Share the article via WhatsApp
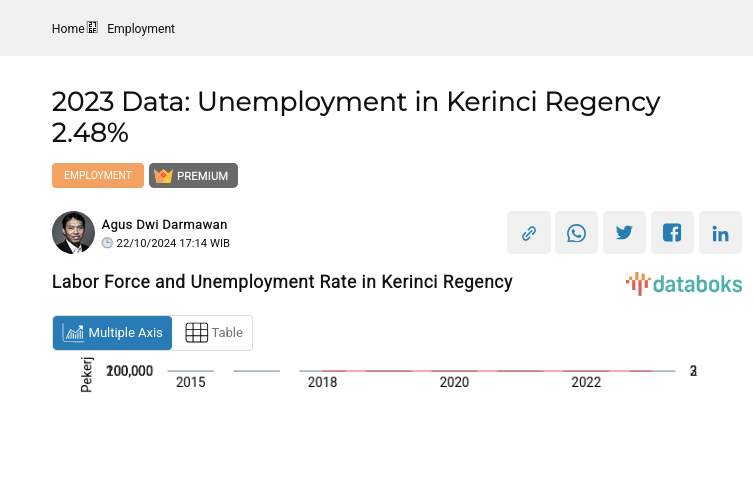The height and width of the screenshot is (498, 753). click(576, 233)
